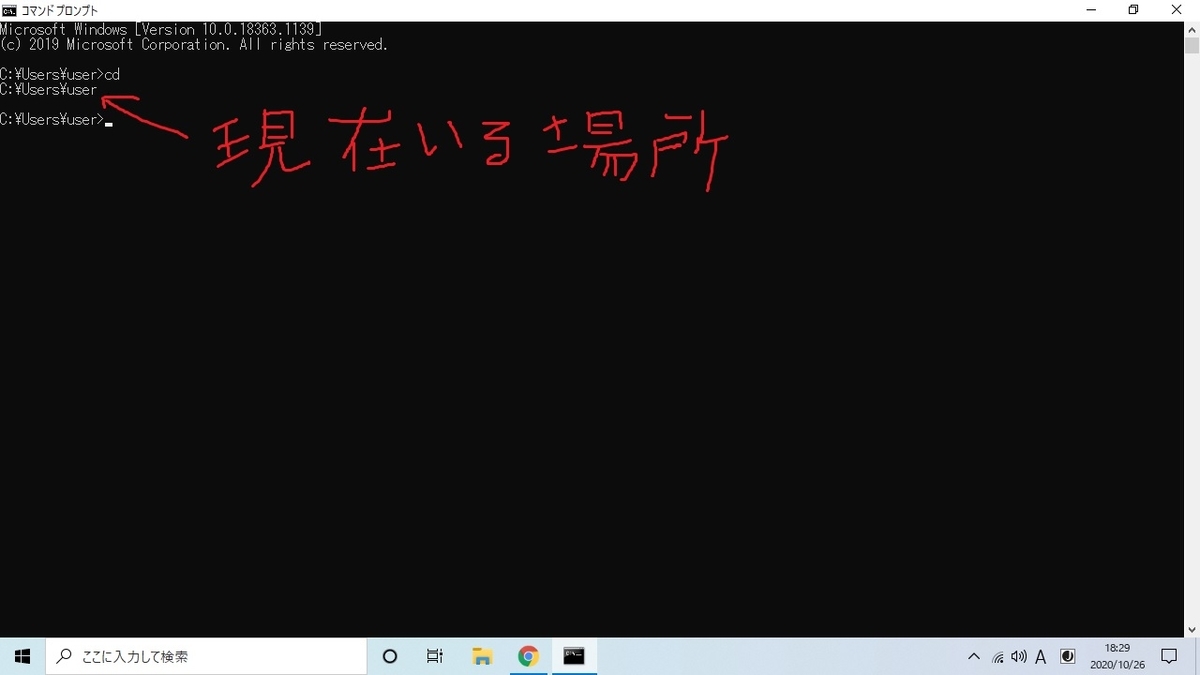Click the scrollbar down arrow in Command Prompt

point(1192,630)
